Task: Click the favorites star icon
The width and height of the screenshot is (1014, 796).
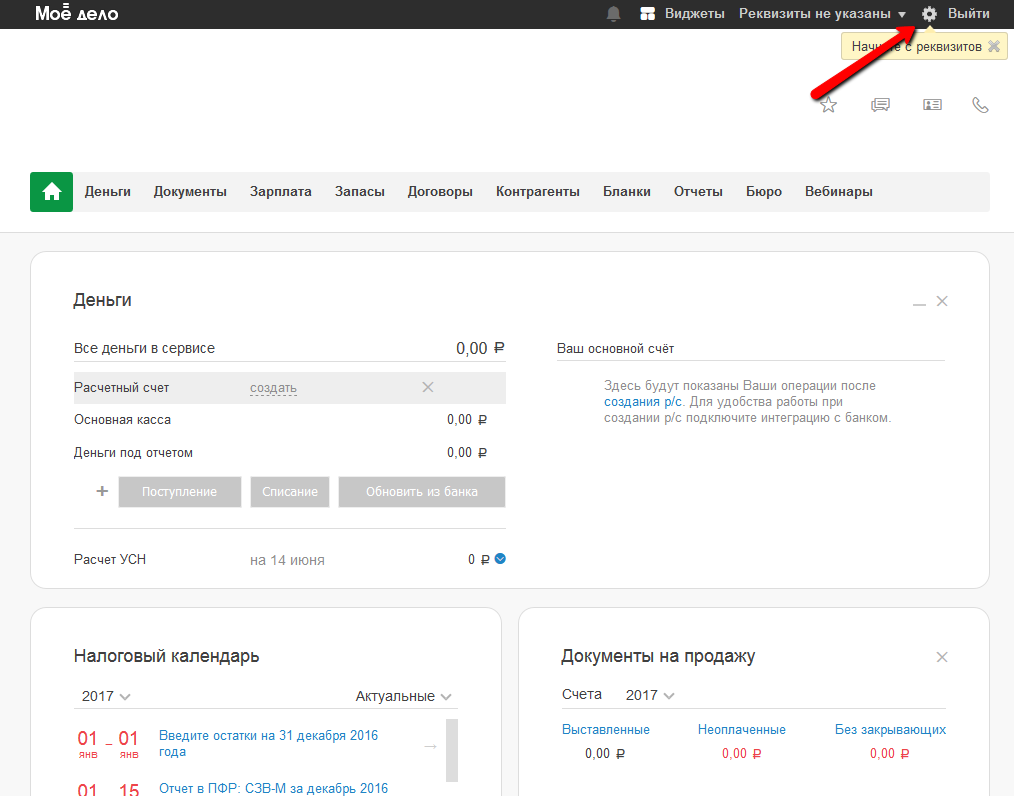Action: pyautogui.click(x=828, y=105)
